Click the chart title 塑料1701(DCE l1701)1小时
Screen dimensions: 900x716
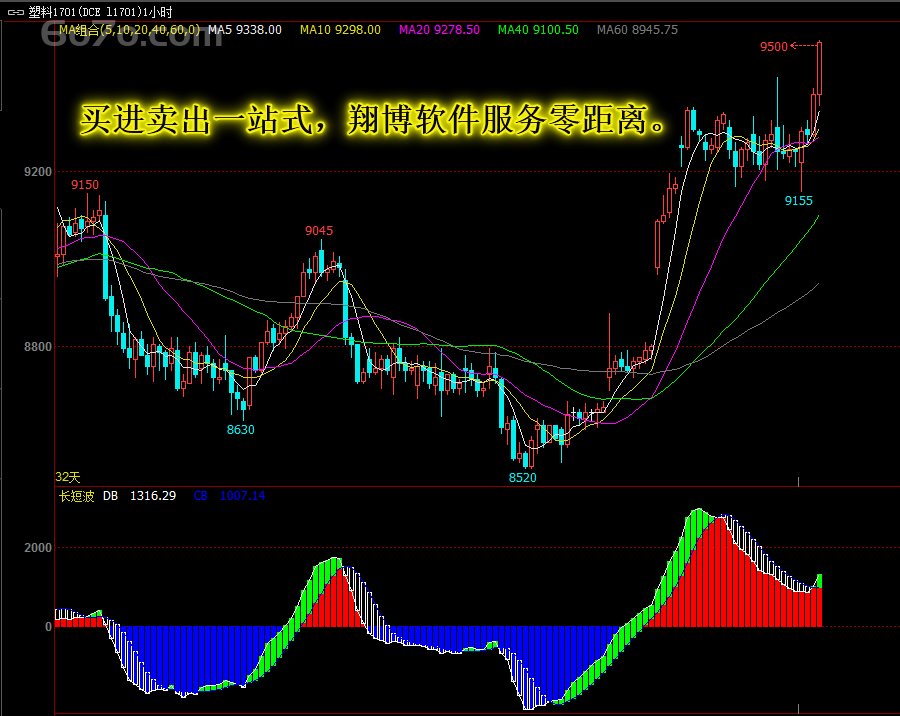[100, 12]
